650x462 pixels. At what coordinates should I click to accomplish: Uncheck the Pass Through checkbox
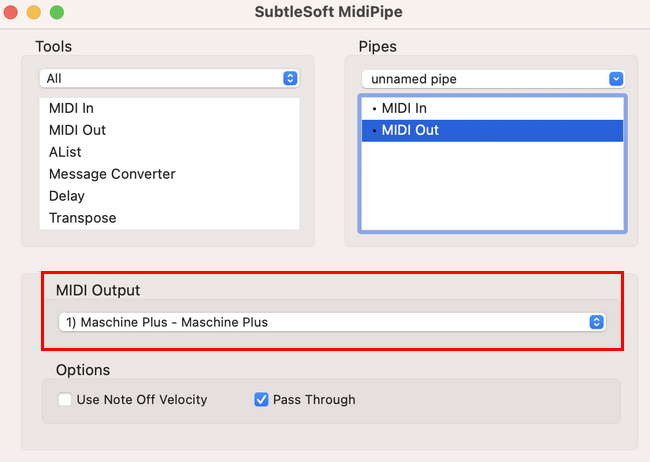261,400
